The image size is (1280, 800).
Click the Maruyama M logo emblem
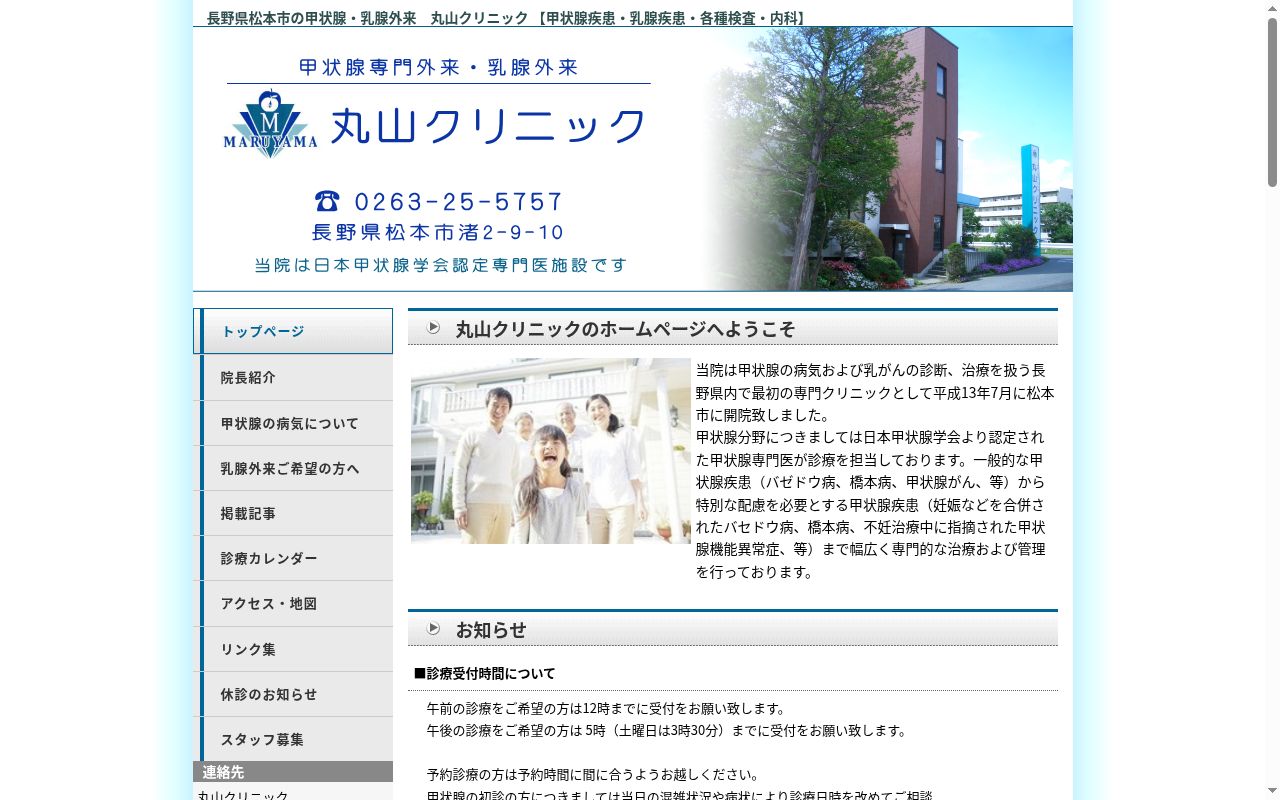[x=270, y=124]
